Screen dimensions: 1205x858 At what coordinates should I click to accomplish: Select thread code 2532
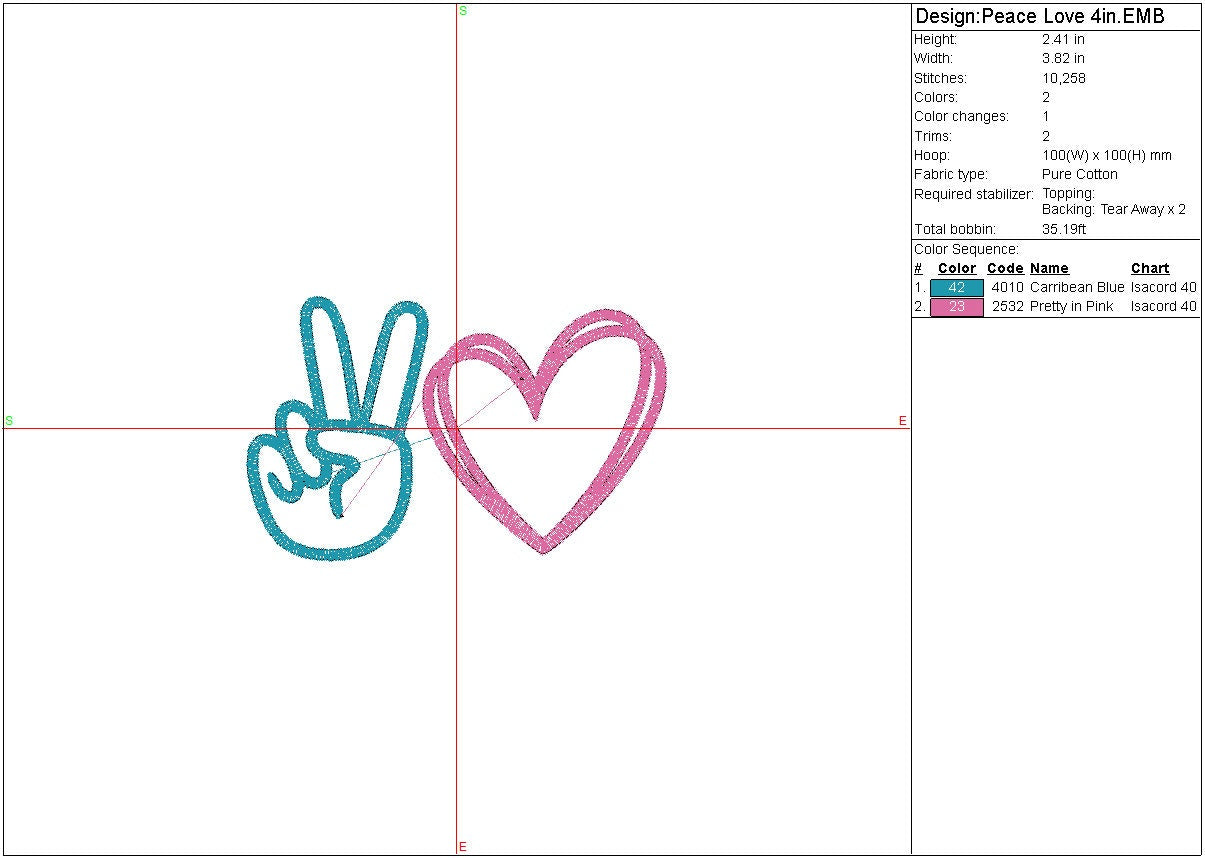click(1007, 307)
